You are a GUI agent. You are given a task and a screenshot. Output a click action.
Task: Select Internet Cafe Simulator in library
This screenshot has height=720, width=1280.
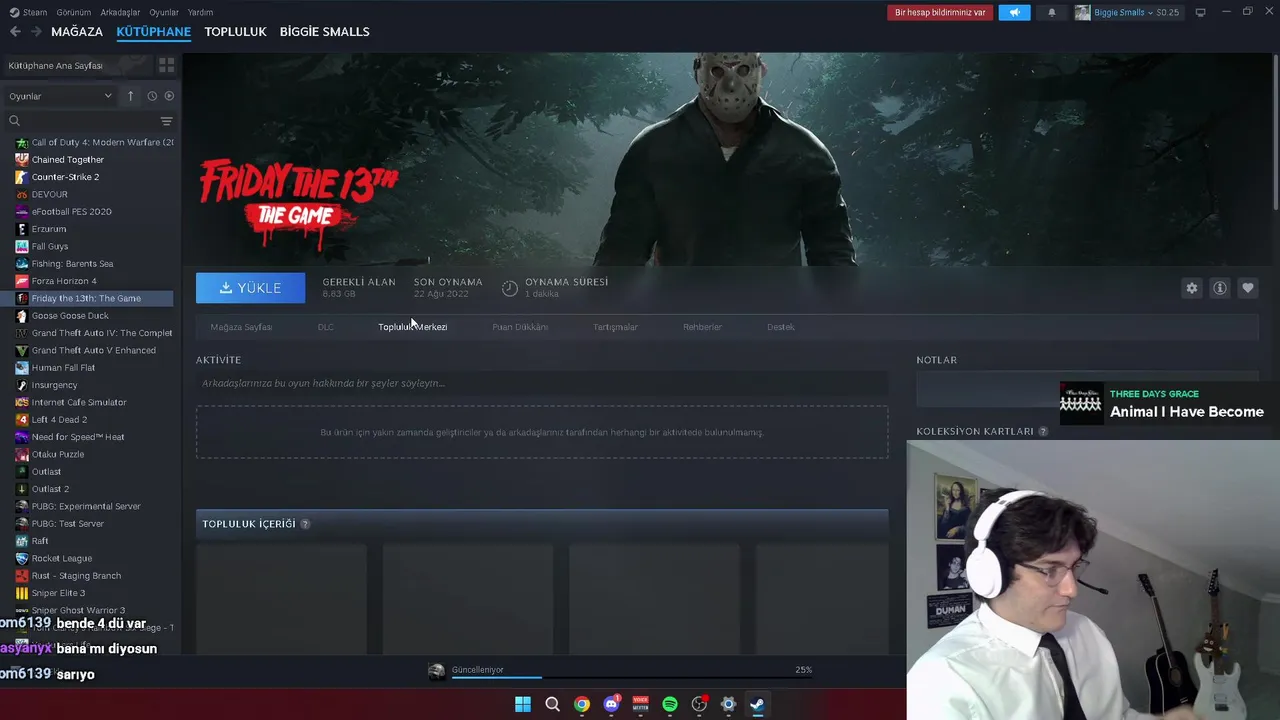click(x=79, y=402)
